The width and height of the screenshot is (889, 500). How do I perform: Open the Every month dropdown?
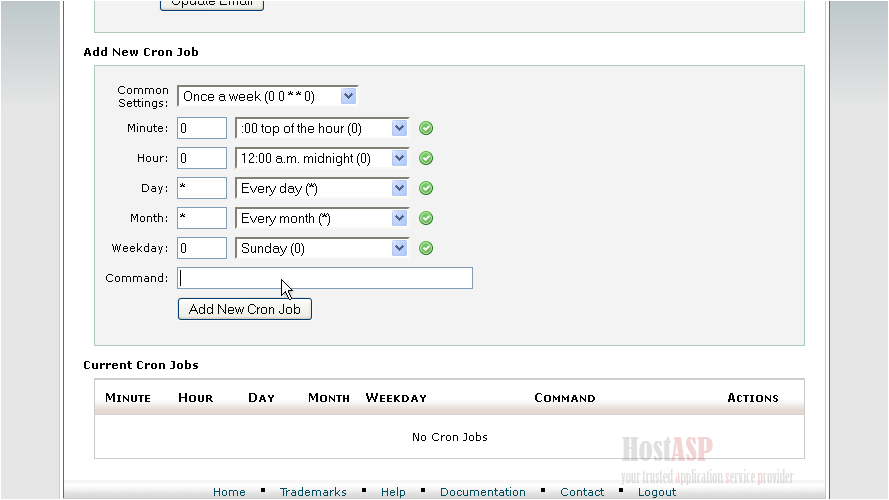[x=322, y=218]
